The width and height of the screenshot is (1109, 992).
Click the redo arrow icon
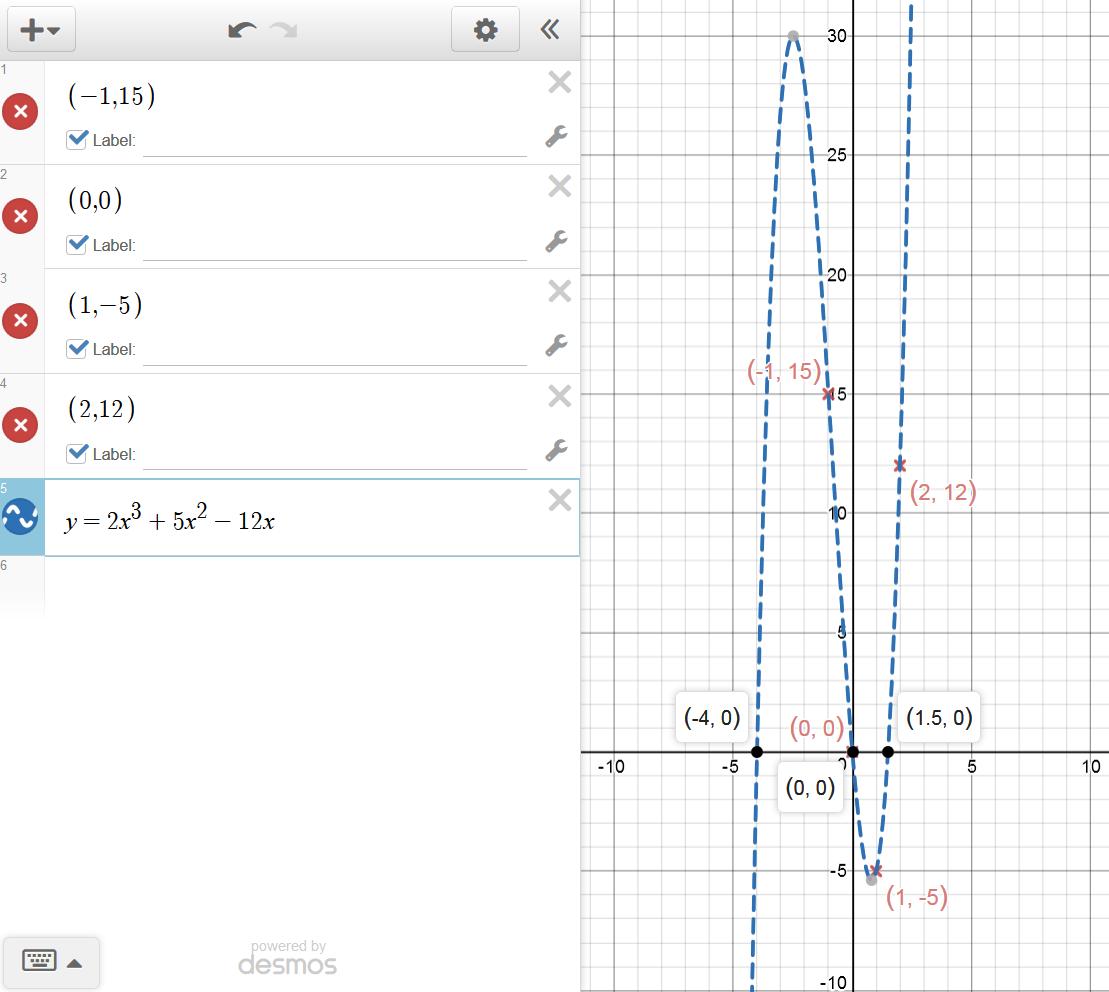pos(284,30)
